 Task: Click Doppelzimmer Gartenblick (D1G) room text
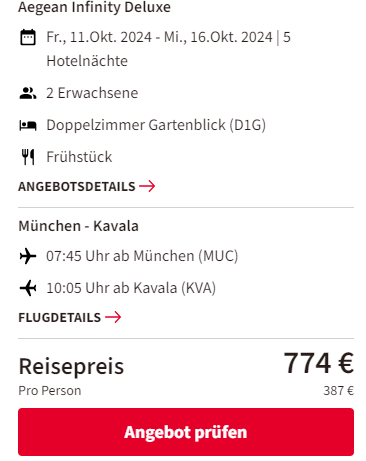(156, 125)
